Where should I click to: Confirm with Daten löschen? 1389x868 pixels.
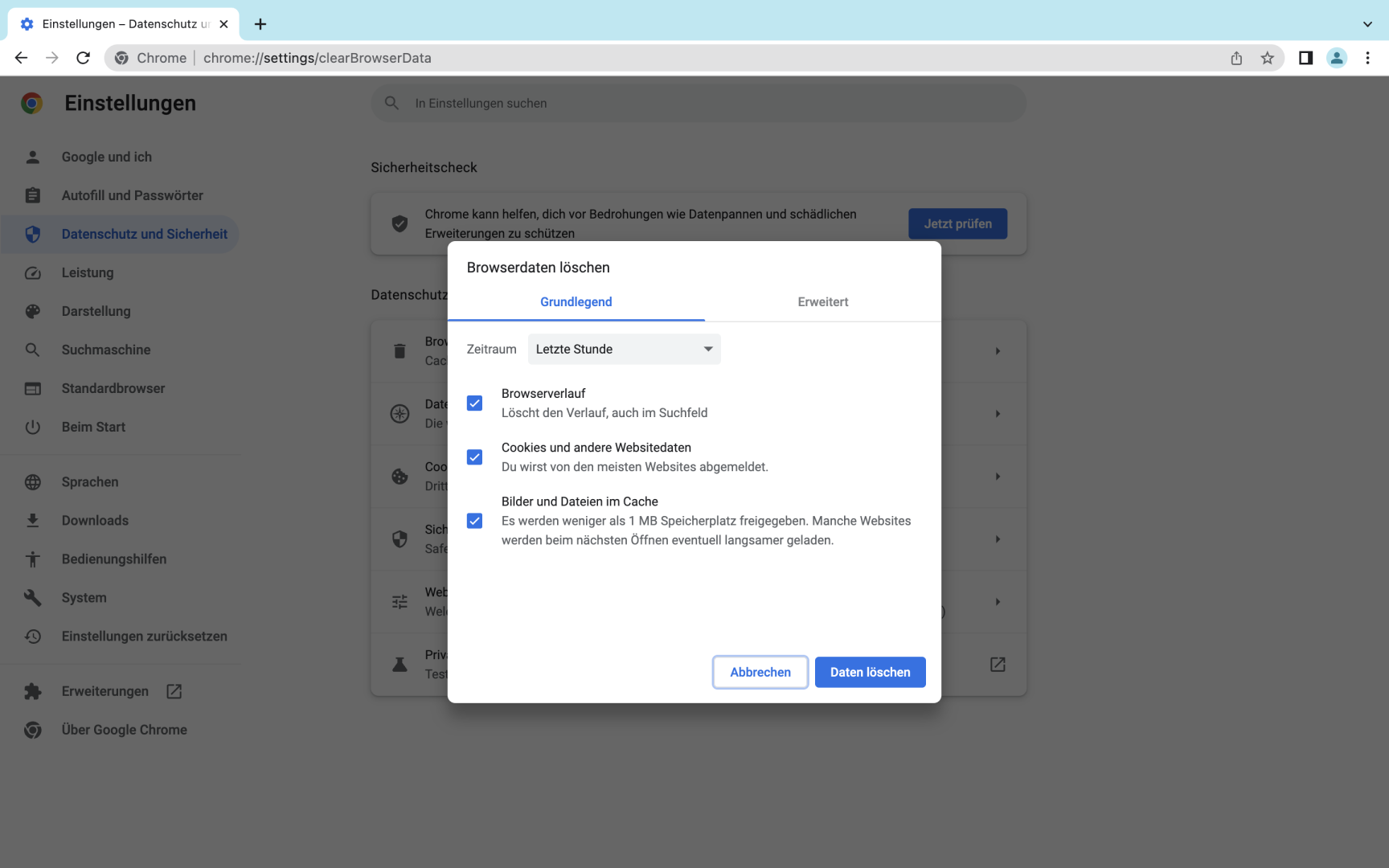[x=870, y=672]
